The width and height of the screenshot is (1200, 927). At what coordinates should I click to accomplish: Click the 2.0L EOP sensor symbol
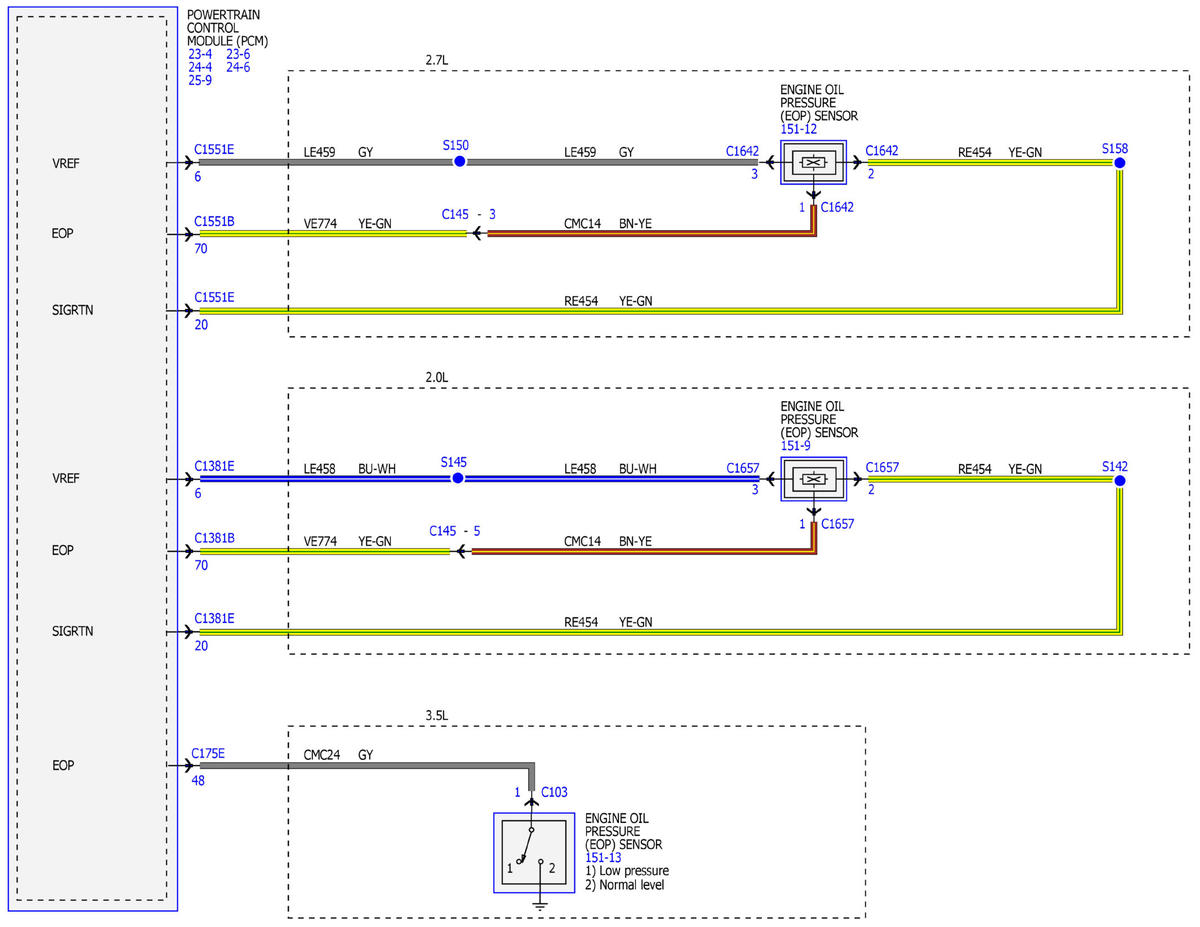pyautogui.click(x=815, y=479)
